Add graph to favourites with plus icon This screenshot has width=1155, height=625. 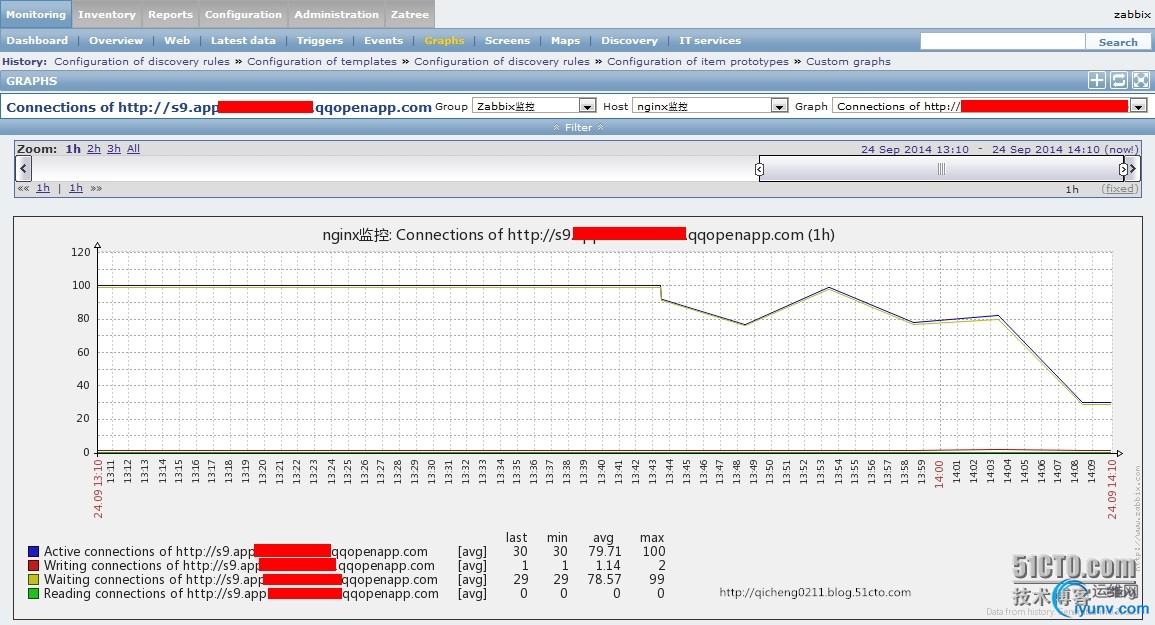tap(1097, 80)
